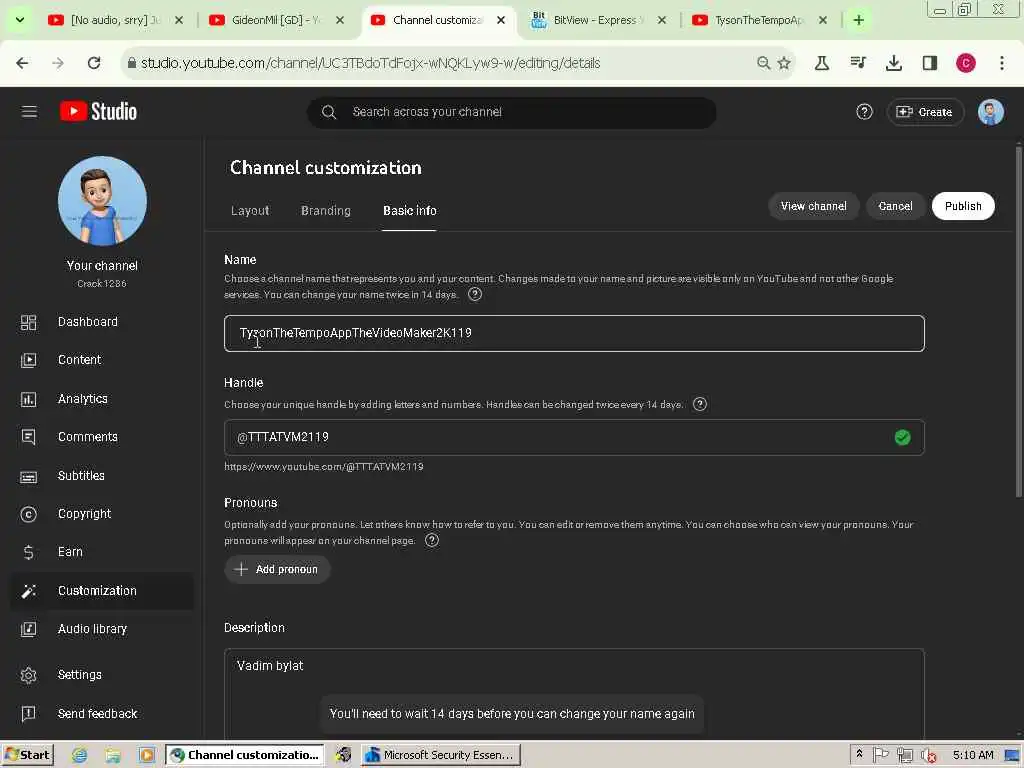Click the Customization wand icon
Viewport: 1024px width, 768px height.
tap(28, 591)
